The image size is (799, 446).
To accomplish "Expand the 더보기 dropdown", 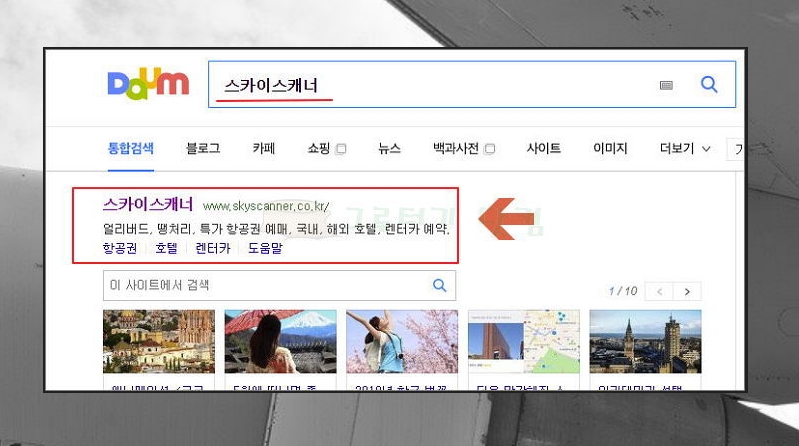I will click(685, 148).
